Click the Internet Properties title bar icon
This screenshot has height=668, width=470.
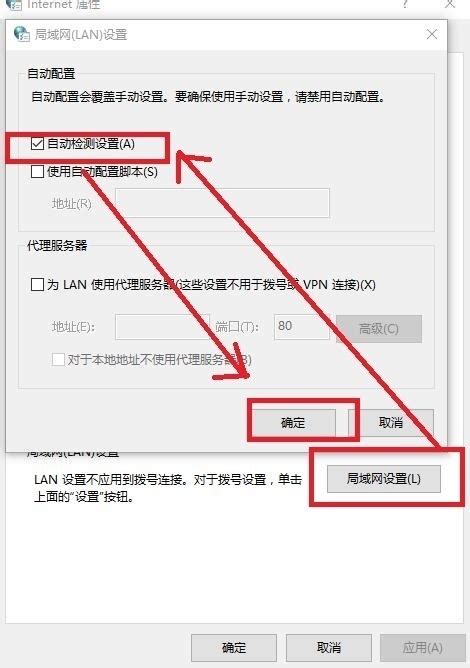(x=14, y=4)
